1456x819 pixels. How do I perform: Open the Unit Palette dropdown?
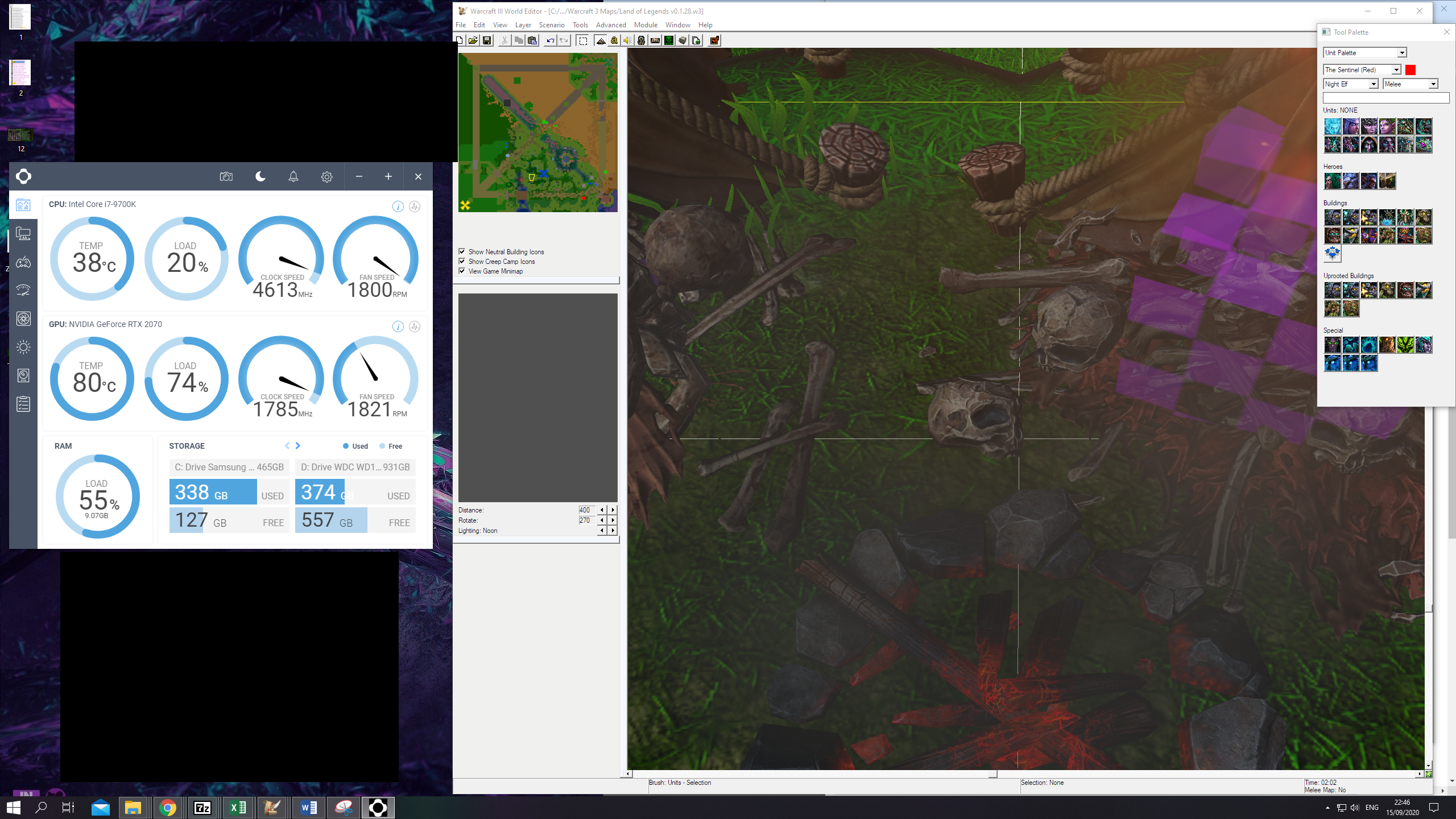[1365, 53]
